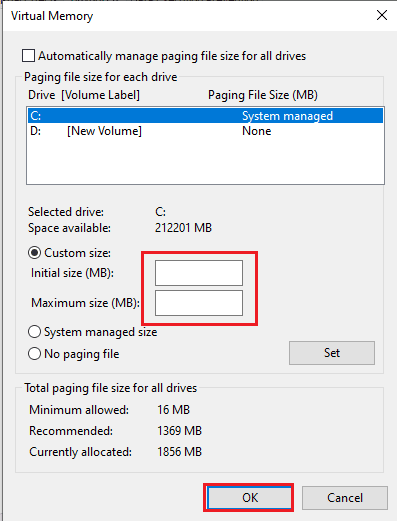Click the Maximum size (MB) input box

199,303
